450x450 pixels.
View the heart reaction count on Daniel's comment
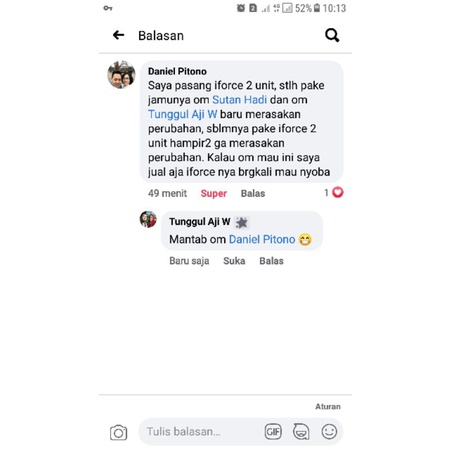pyautogui.click(x=334, y=193)
